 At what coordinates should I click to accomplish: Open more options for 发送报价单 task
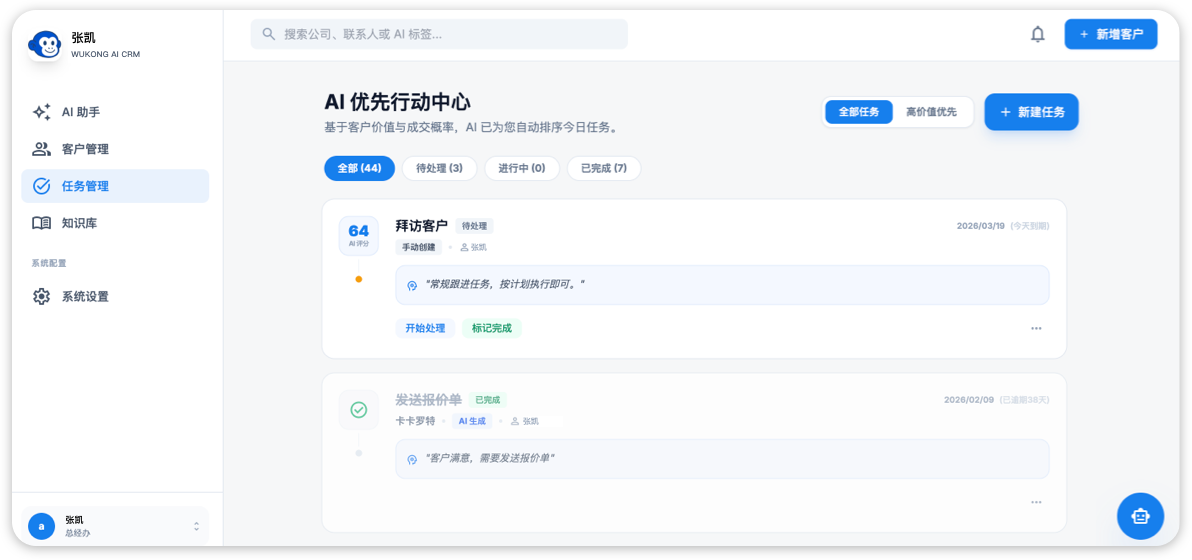point(1036,502)
